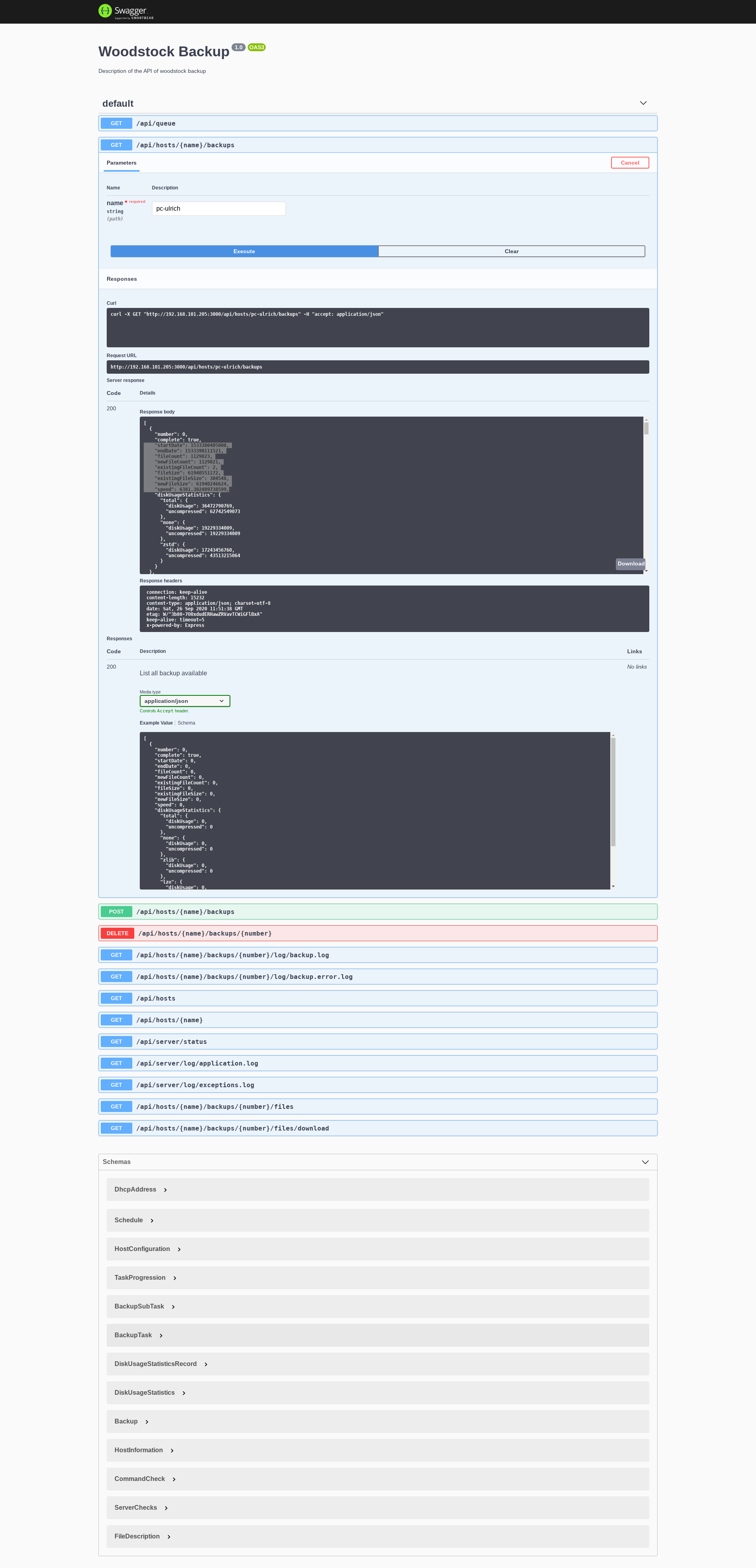Expand GET backups/{number}/files endpoint
This screenshot has height=1568, width=756.
(x=377, y=1106)
